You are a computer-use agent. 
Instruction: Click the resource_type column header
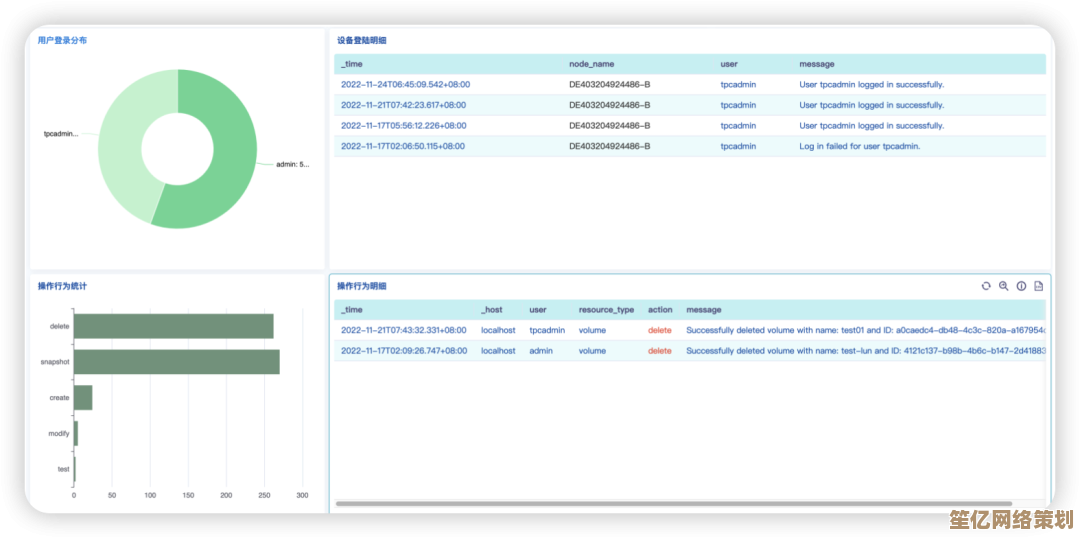coord(606,310)
